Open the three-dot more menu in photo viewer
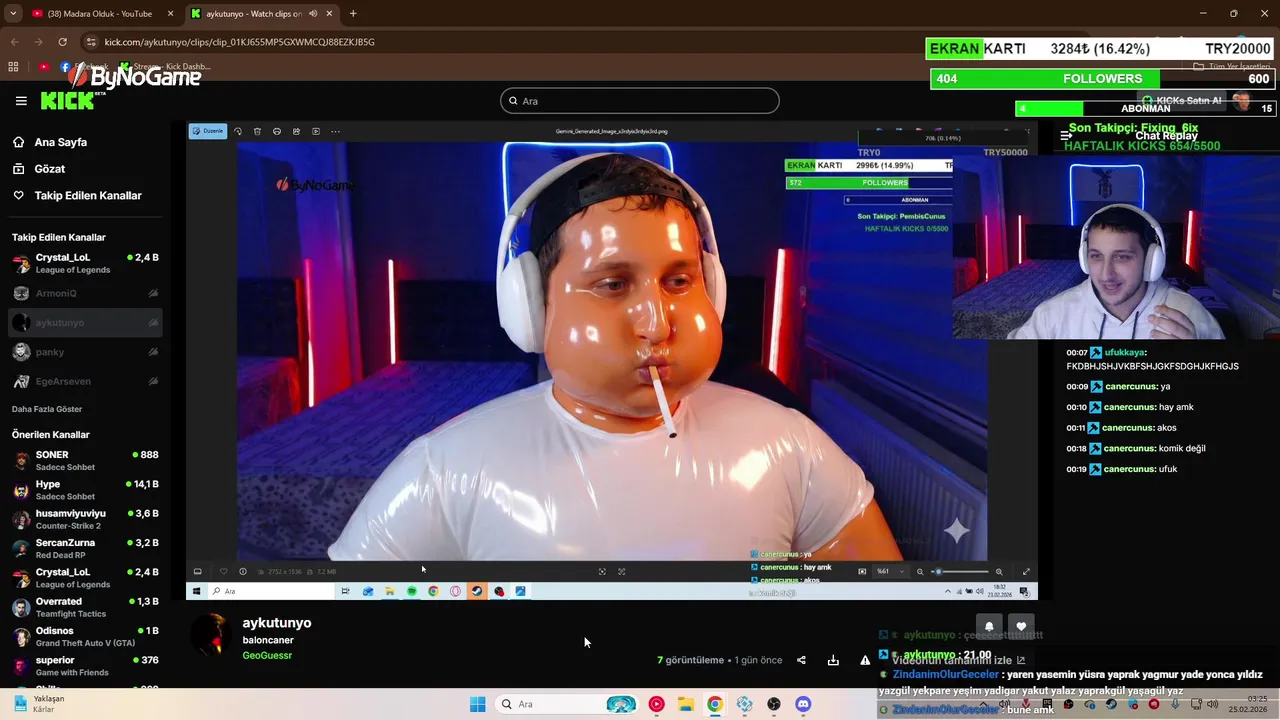1280x720 pixels. click(x=335, y=131)
